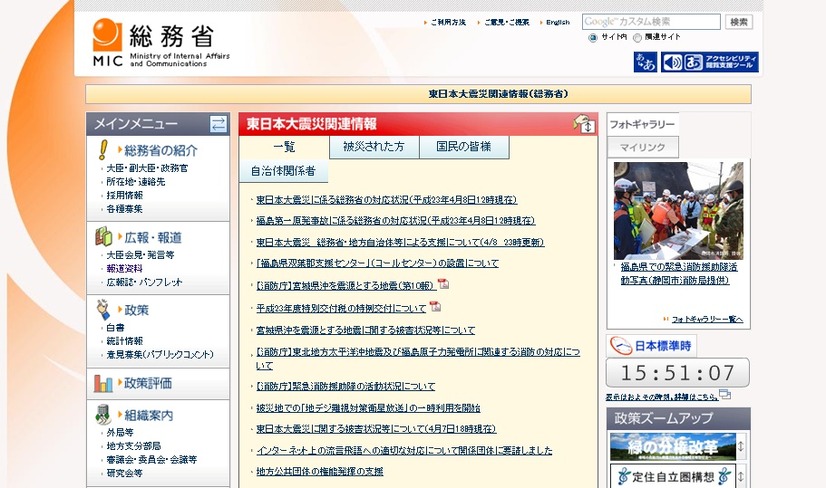Open 統計情報 link
Viewport: 826px width, 488px height.
click(x=125, y=341)
